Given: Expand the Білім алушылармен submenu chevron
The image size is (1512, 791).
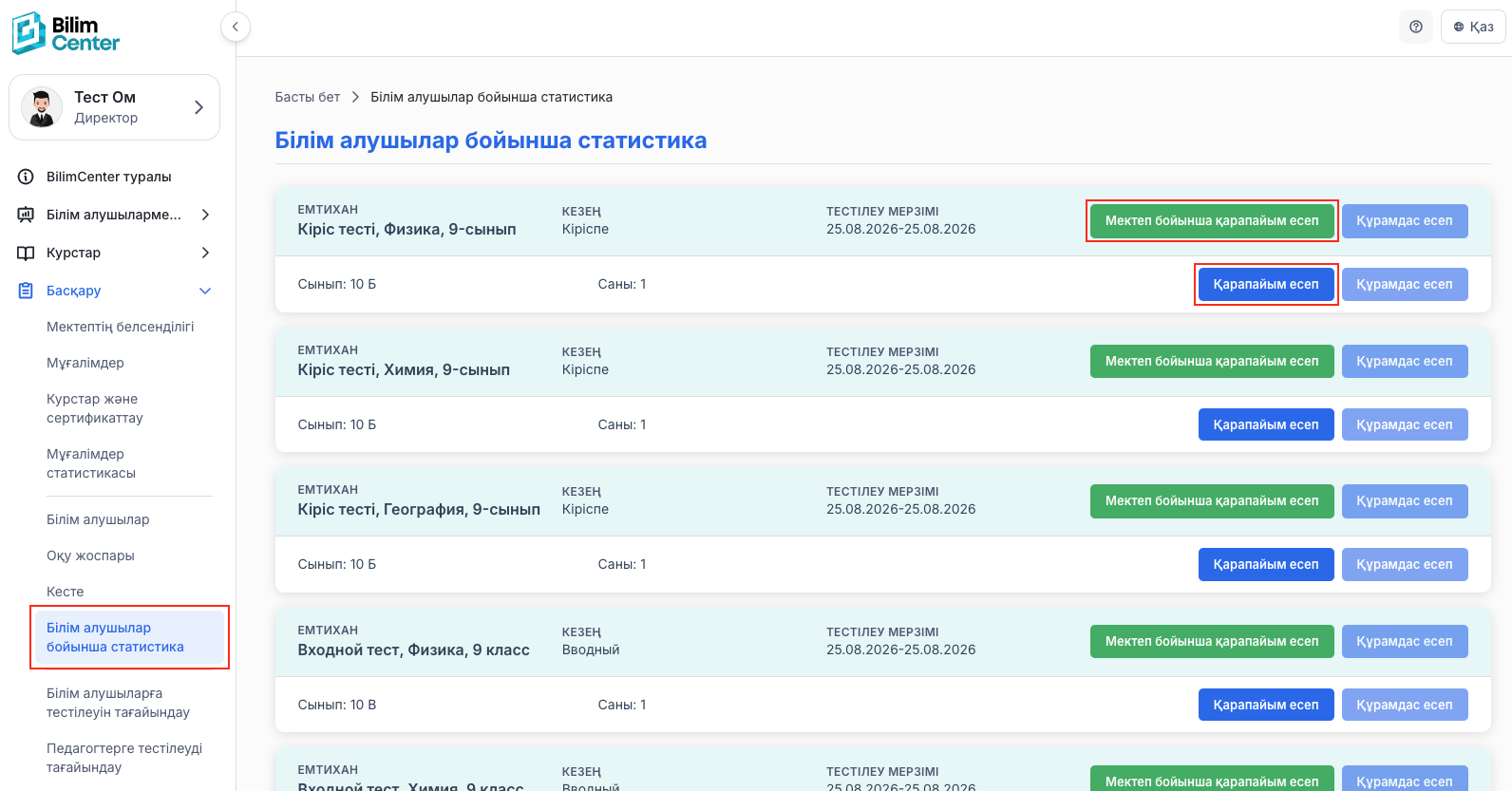Looking at the screenshot, I should 205,215.
